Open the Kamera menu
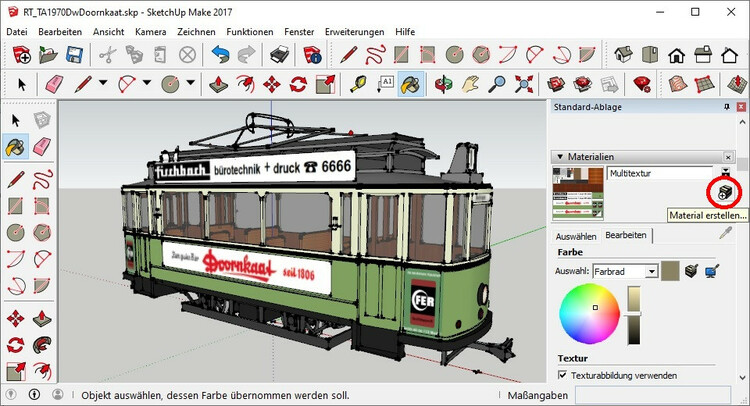 coord(151,32)
